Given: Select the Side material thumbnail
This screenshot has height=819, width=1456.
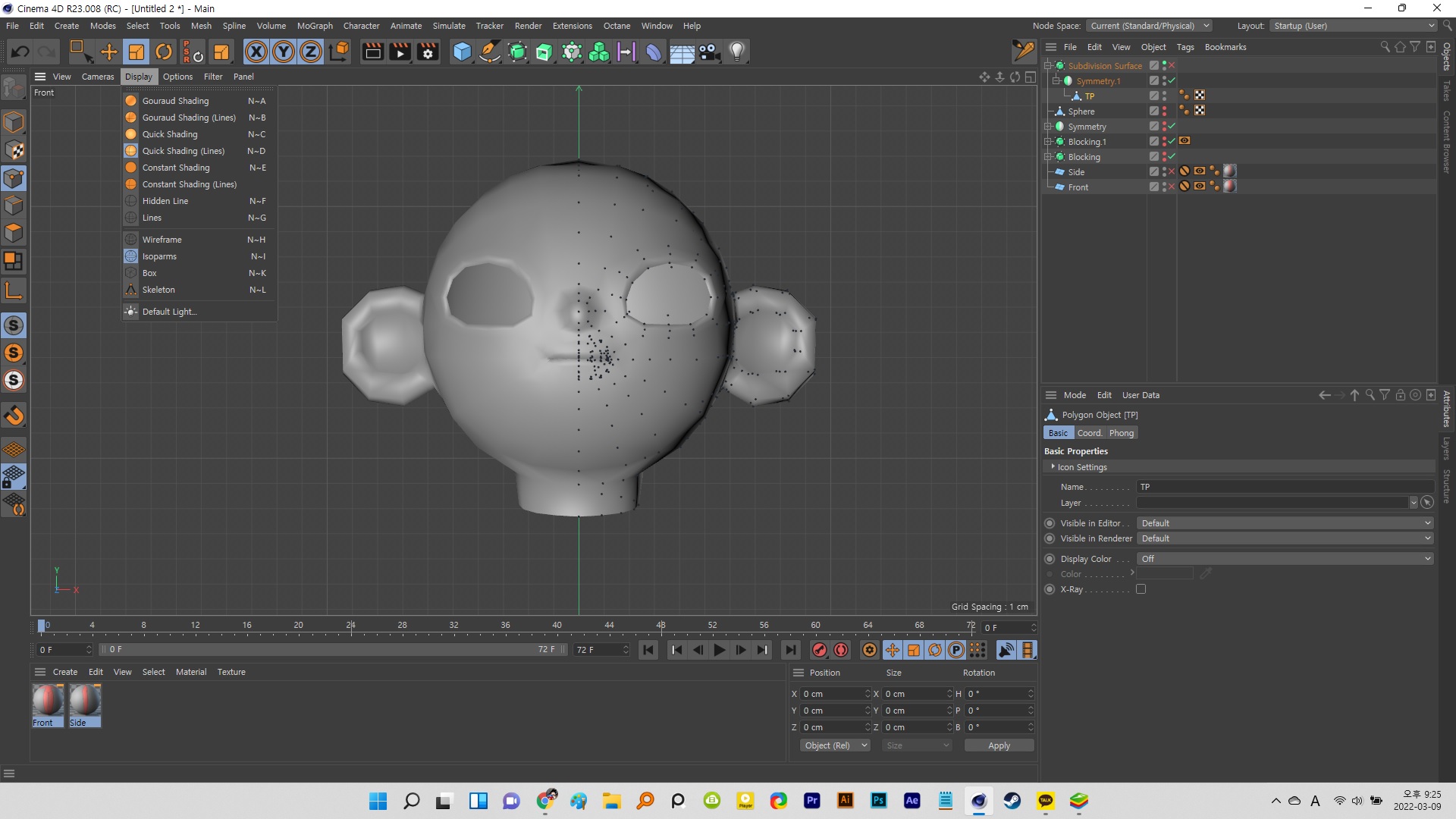Looking at the screenshot, I should tap(85, 705).
